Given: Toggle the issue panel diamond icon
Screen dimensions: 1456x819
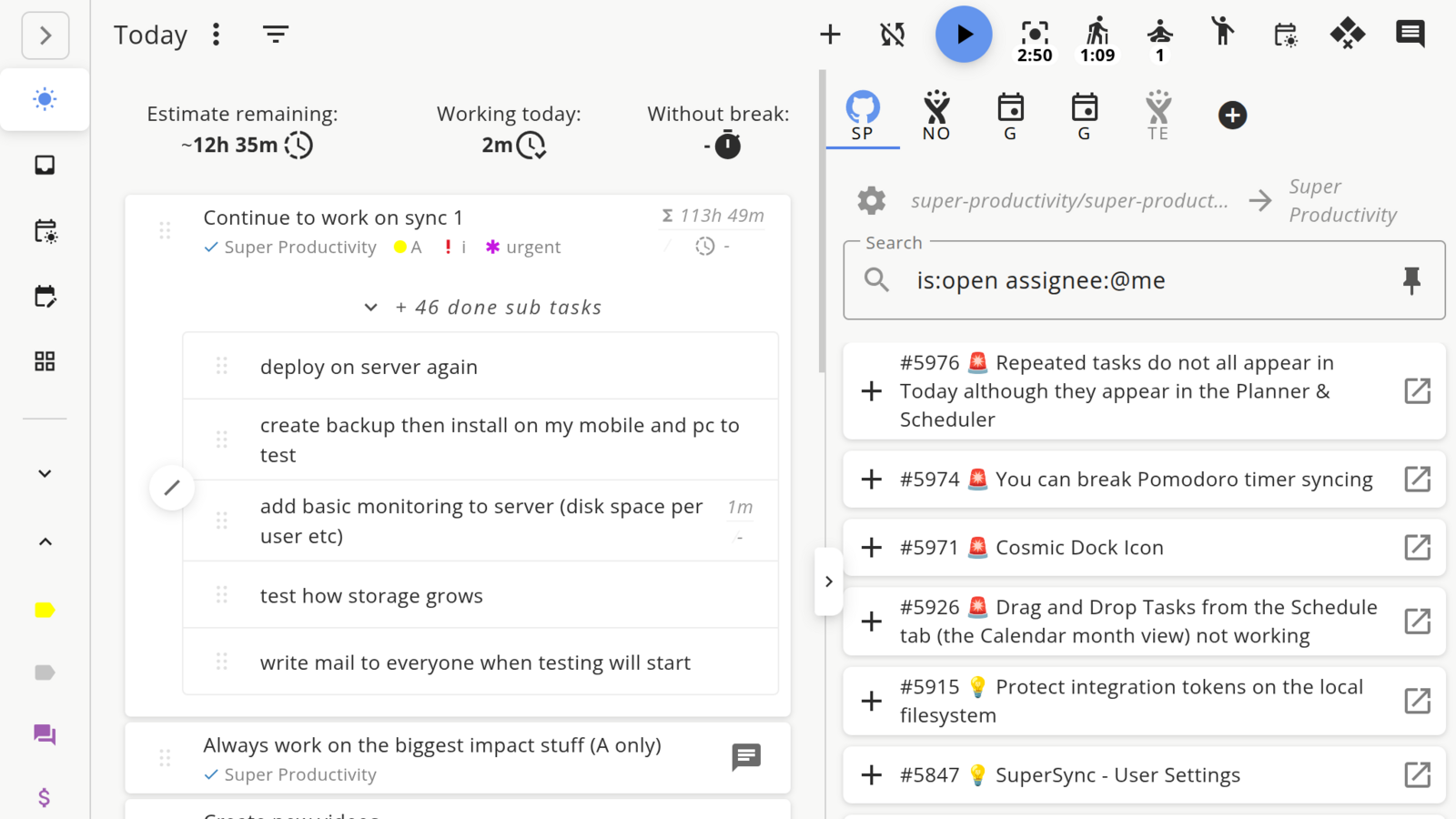Looking at the screenshot, I should (1348, 35).
